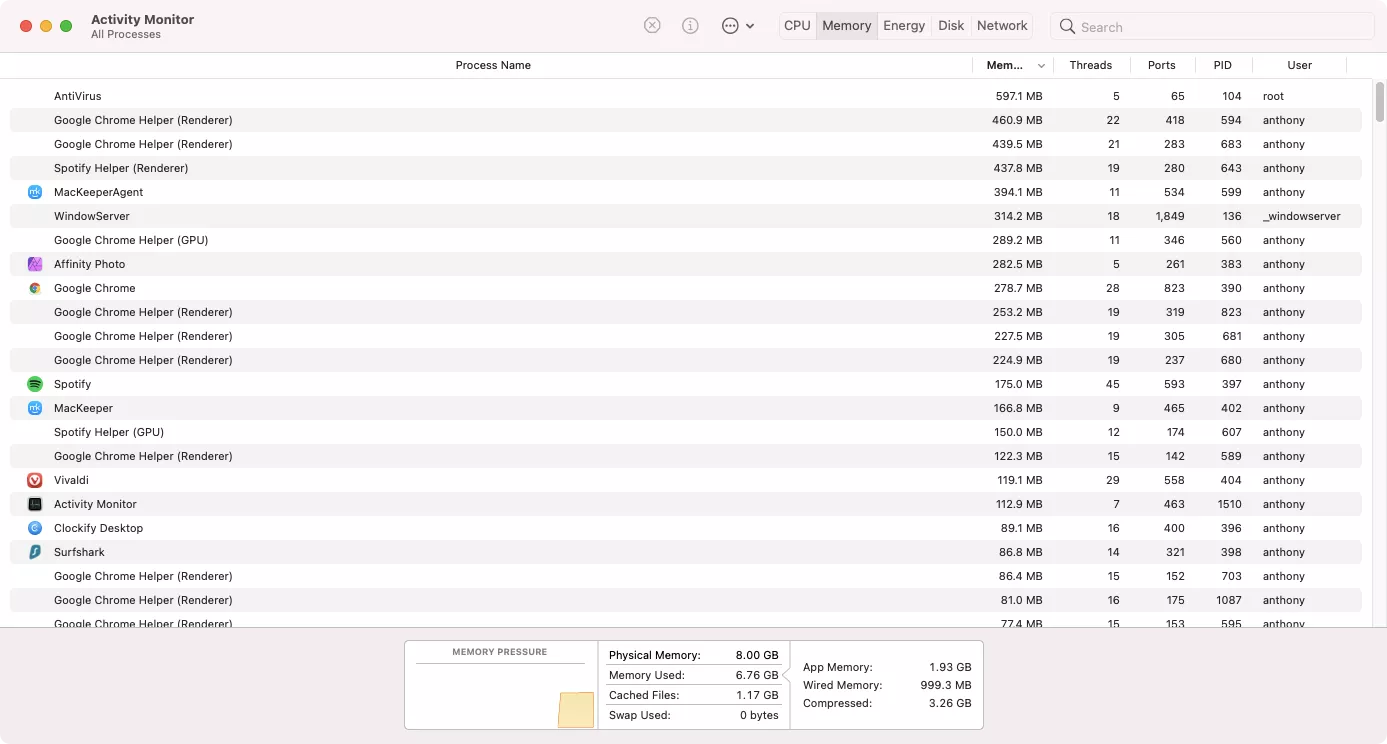Click the Google Chrome icon beside its process
1387x744 pixels.
(37, 288)
